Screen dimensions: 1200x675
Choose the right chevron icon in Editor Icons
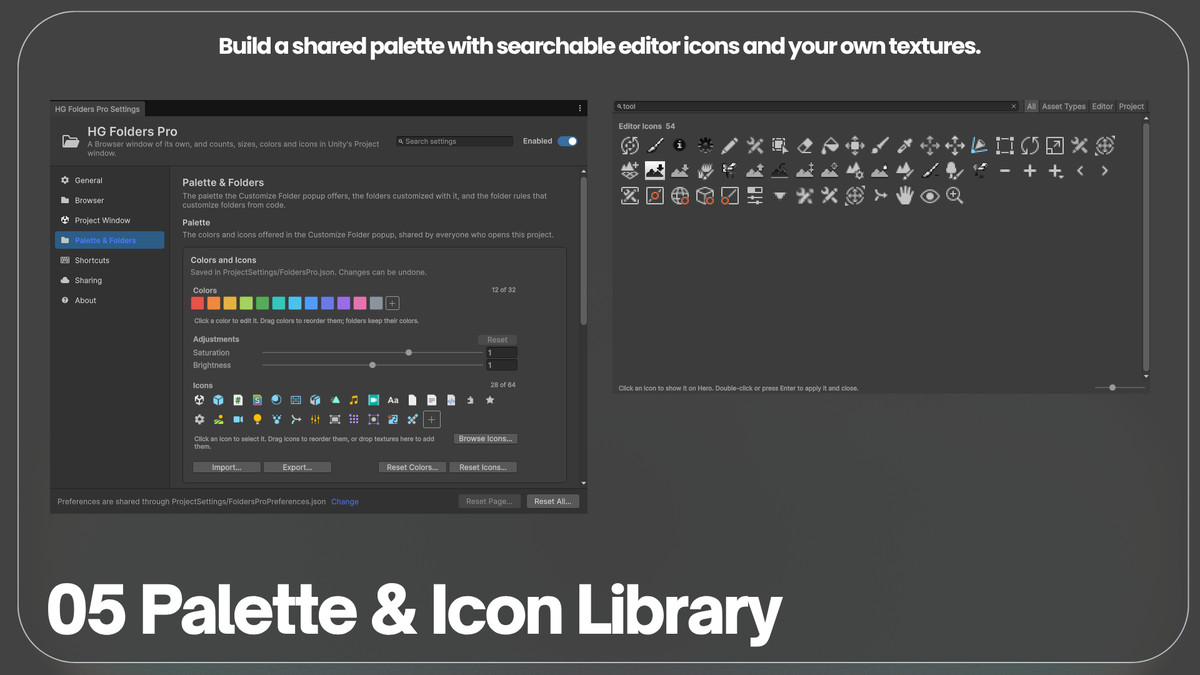[x=1105, y=171]
